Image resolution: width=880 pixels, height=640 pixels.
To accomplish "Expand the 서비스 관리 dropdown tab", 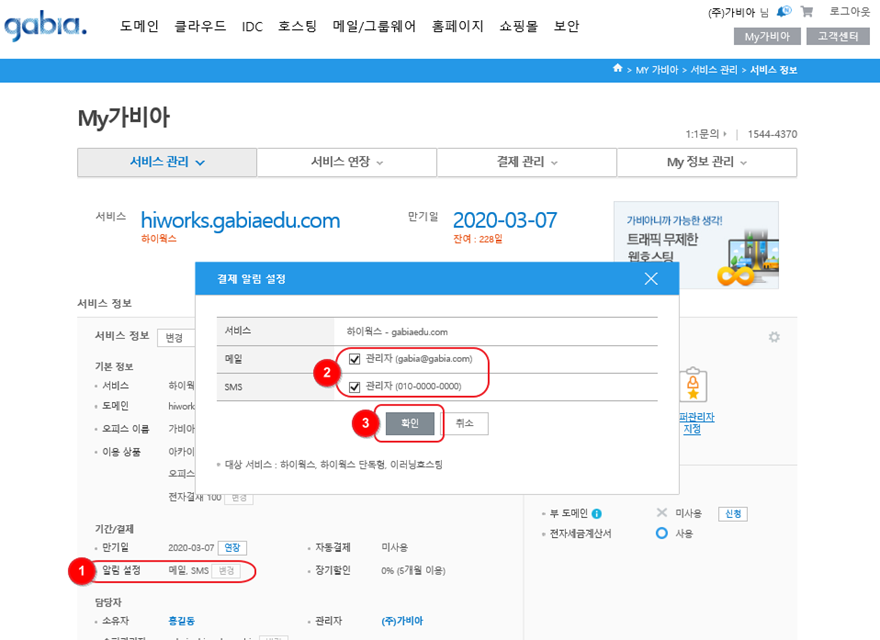I will pyautogui.click(x=167, y=162).
